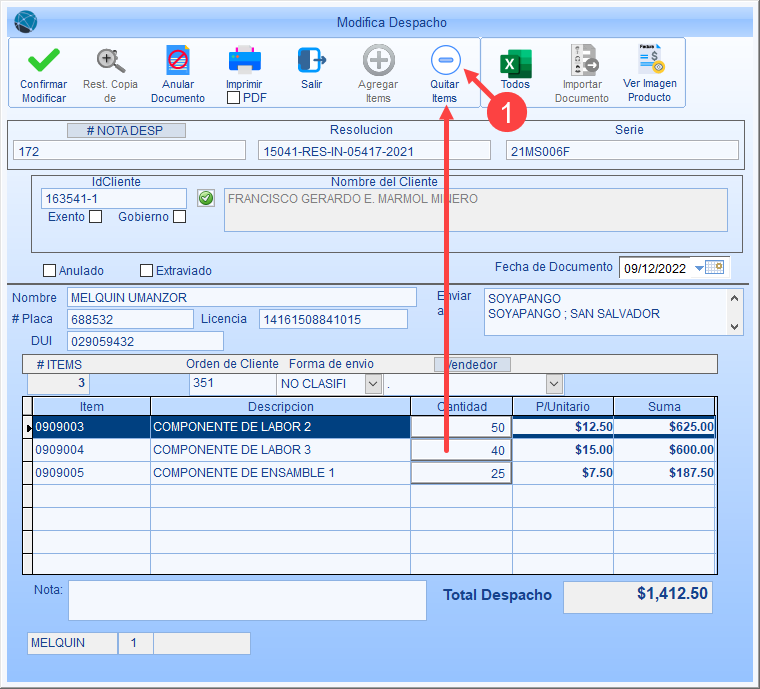Click the Confirmar Modificar green checkmark

tap(44, 61)
